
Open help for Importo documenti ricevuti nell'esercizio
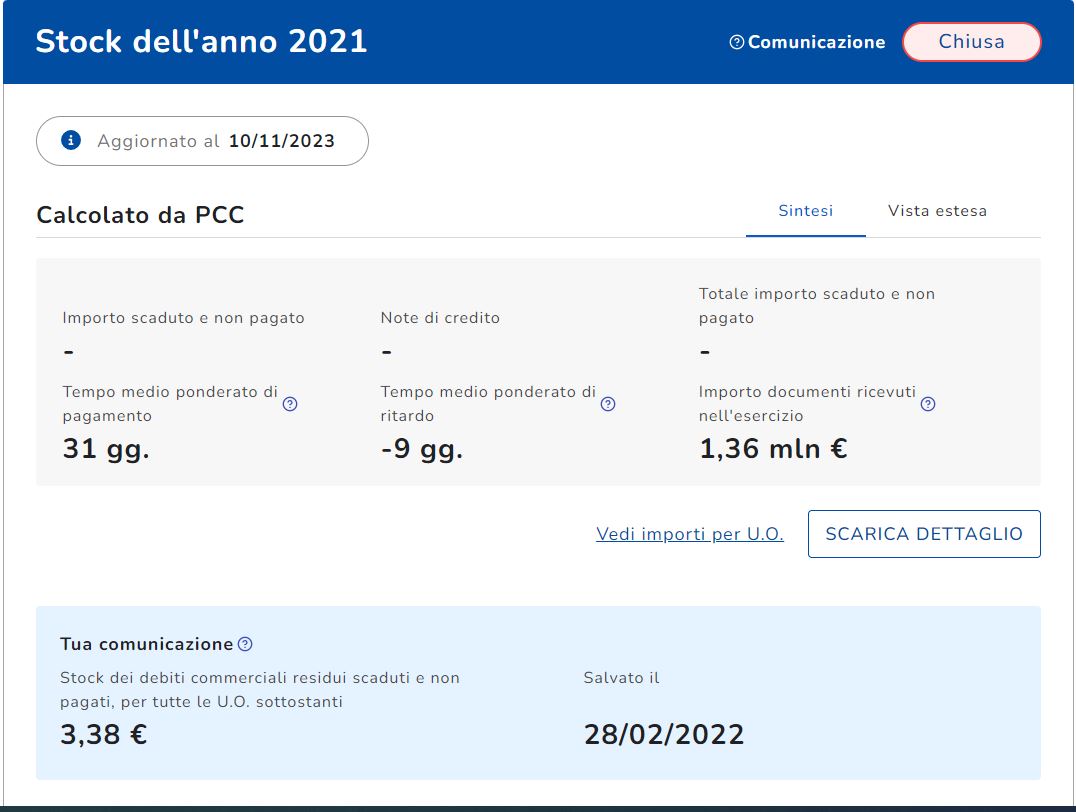(928, 404)
